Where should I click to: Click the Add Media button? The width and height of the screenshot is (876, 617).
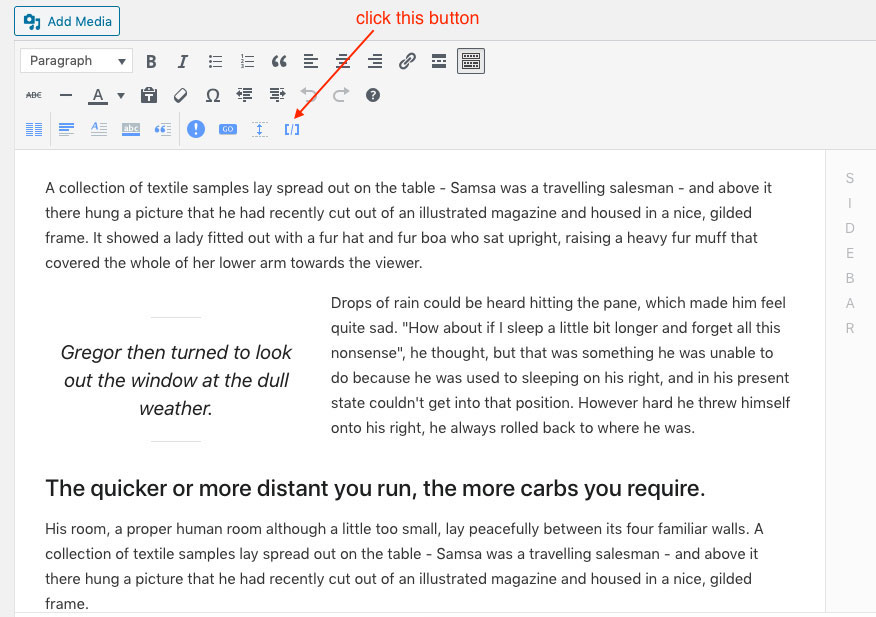pos(67,20)
